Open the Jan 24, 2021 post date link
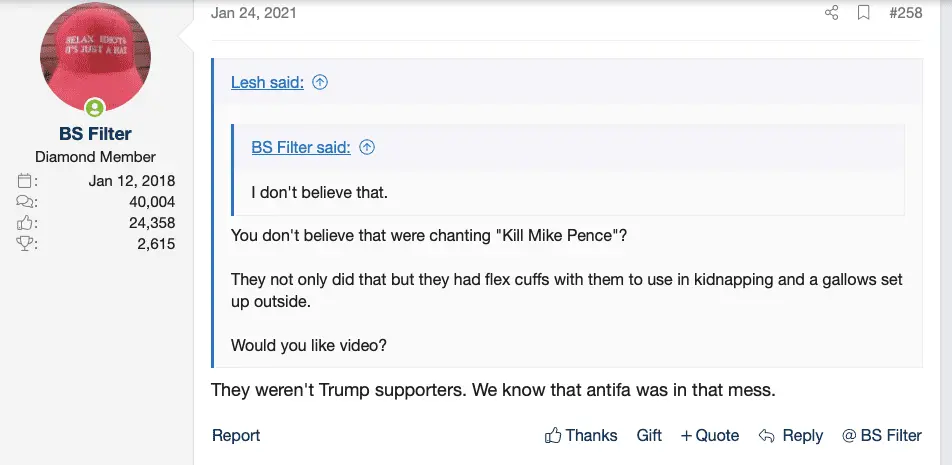The image size is (952, 465). tap(254, 13)
